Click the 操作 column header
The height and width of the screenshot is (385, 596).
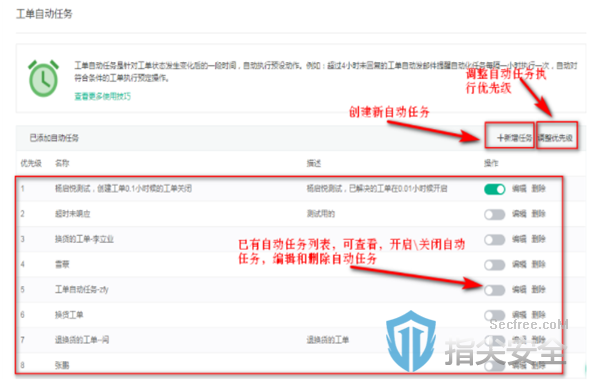coord(491,163)
